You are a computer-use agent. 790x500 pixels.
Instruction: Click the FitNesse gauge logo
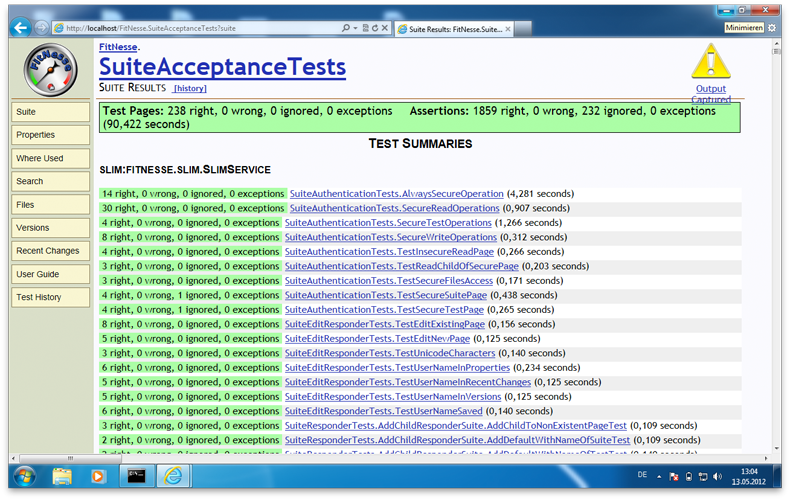click(x=50, y=70)
